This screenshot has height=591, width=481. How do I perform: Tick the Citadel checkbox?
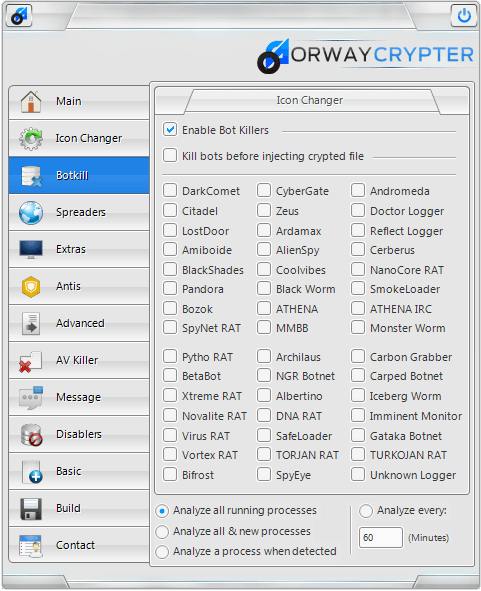pyautogui.click(x=170, y=210)
